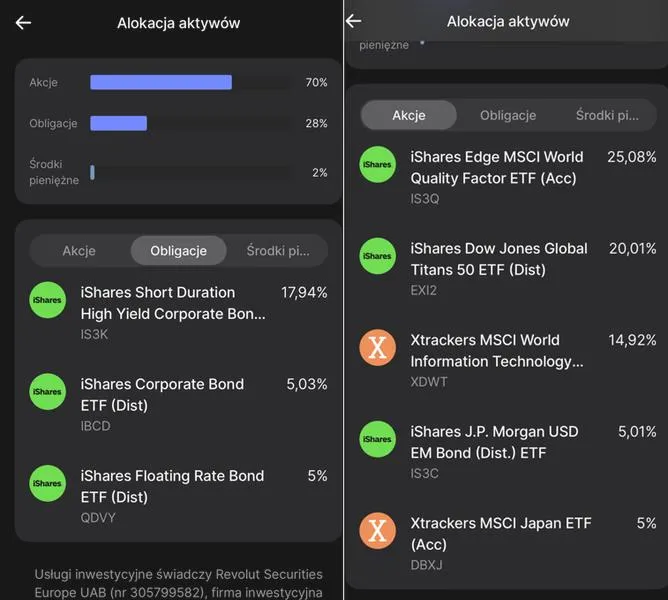Tap iShares logo beside Edge MSCI World Quality
Viewport: 668px width, 600px height.
coord(377,164)
